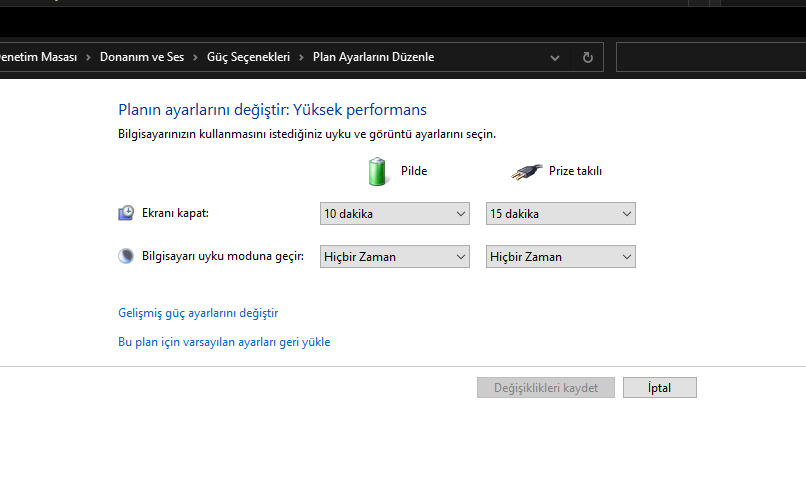Click the search field beside the address bar
This screenshot has height=493, width=806.
pos(710,58)
